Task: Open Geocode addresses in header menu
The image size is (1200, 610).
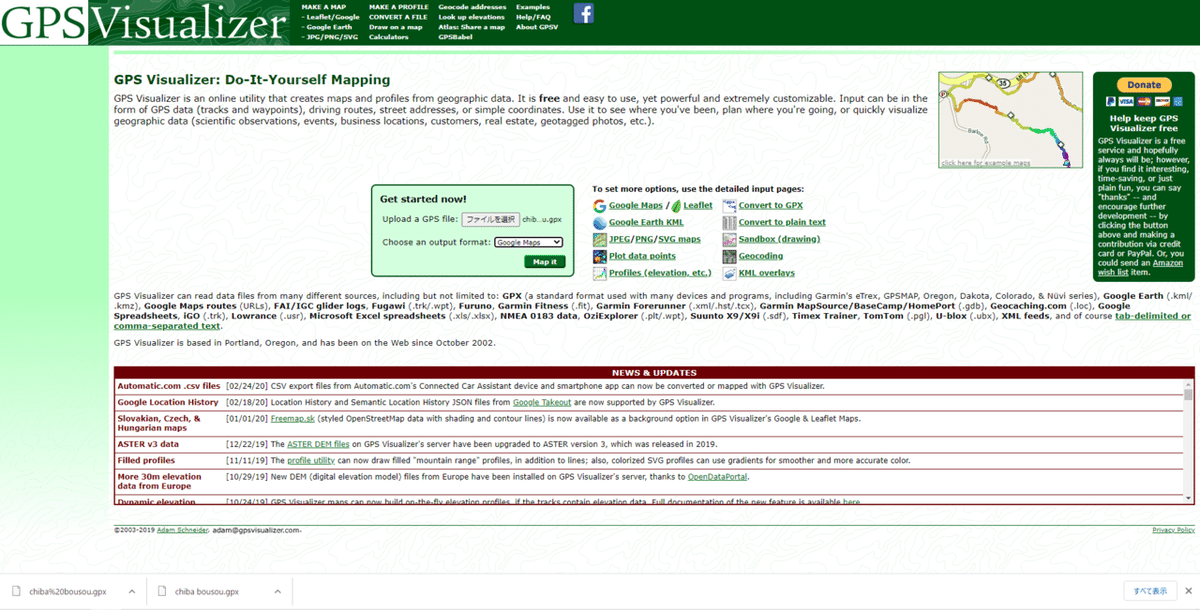Action: click(x=470, y=7)
